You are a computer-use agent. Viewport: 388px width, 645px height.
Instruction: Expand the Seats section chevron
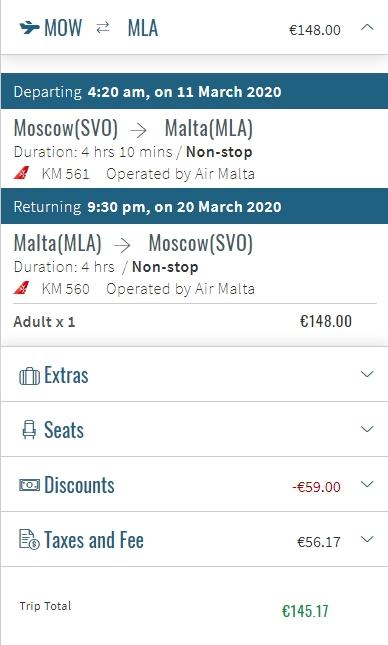tap(367, 429)
